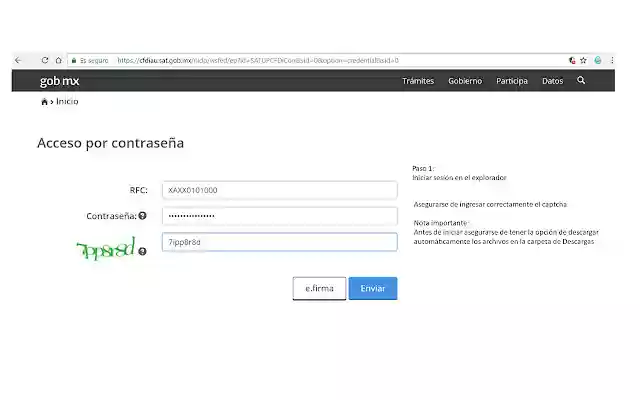The height and width of the screenshot is (400, 640).
Task: Open the browser home page icon
Action: tap(59, 60)
